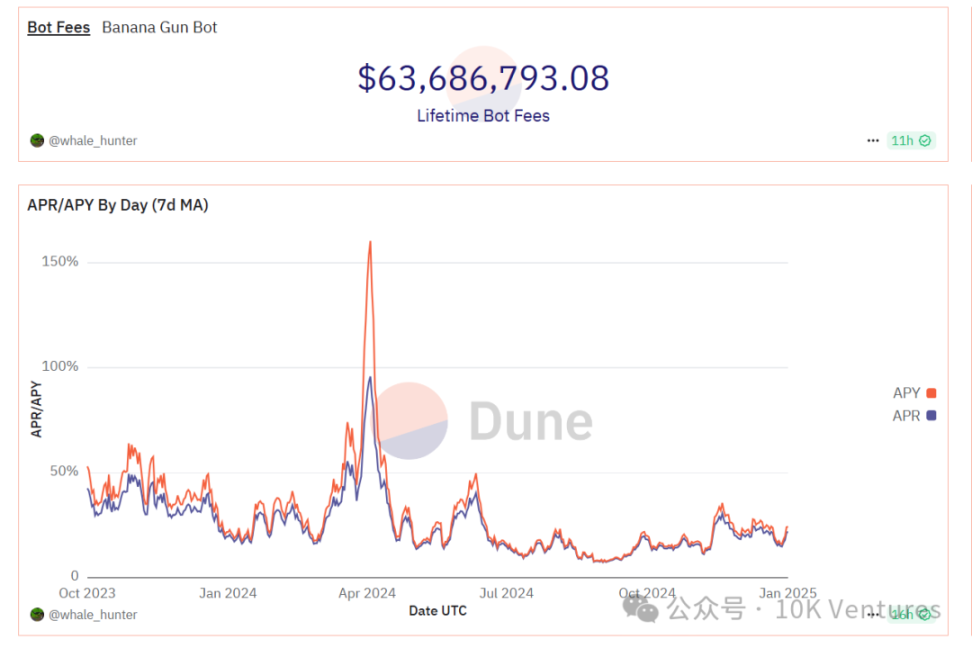Click the Date UTC axis title
972x648 pixels.
(x=438, y=611)
